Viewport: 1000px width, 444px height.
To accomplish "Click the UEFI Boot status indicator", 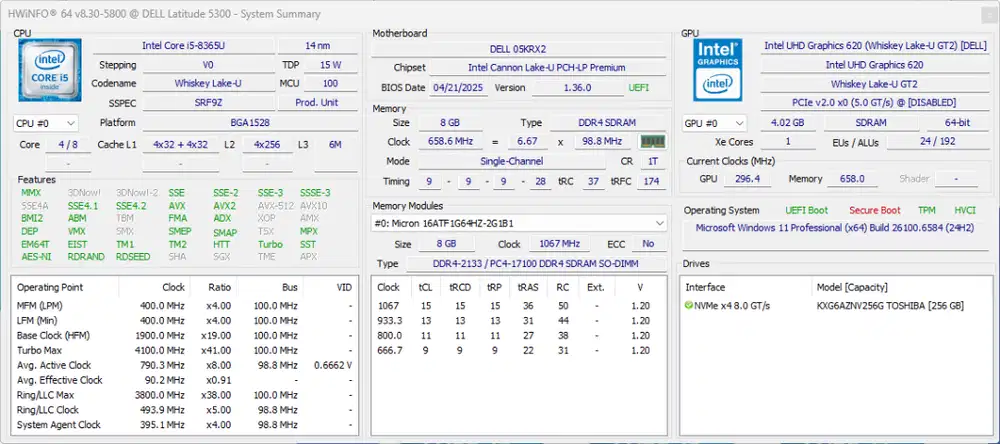I will tap(805, 210).
